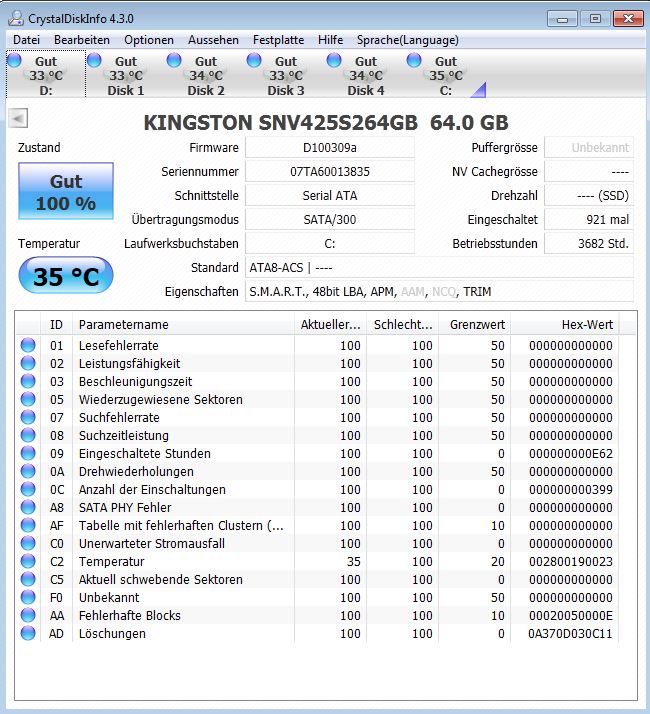650x714 pixels.
Task: Click the Firmware field D100309a
Action: 330,148
